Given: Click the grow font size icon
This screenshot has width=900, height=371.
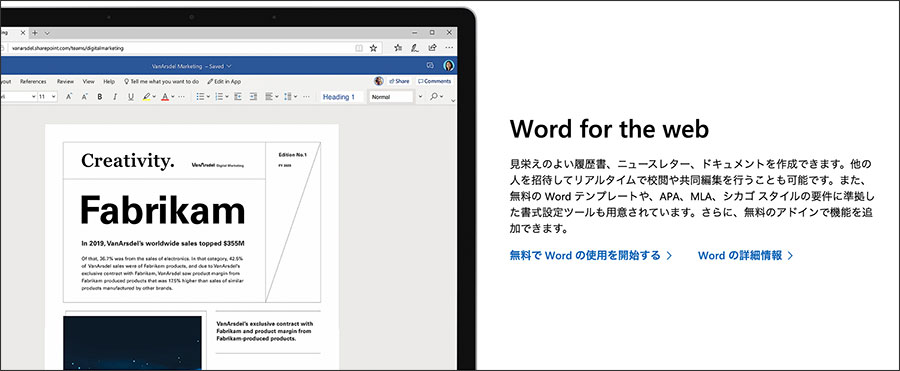Looking at the screenshot, I should [69, 97].
